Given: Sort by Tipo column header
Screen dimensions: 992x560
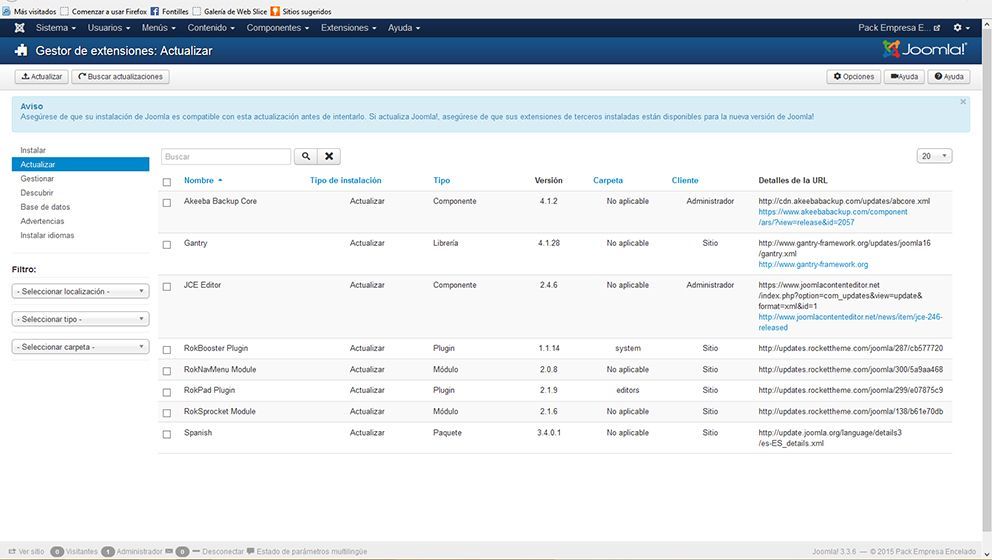Looking at the screenshot, I should point(442,180).
